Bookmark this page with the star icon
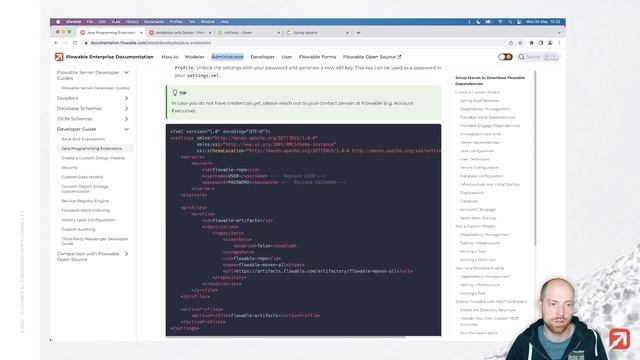The height and width of the screenshot is (360, 640). [x=520, y=43]
